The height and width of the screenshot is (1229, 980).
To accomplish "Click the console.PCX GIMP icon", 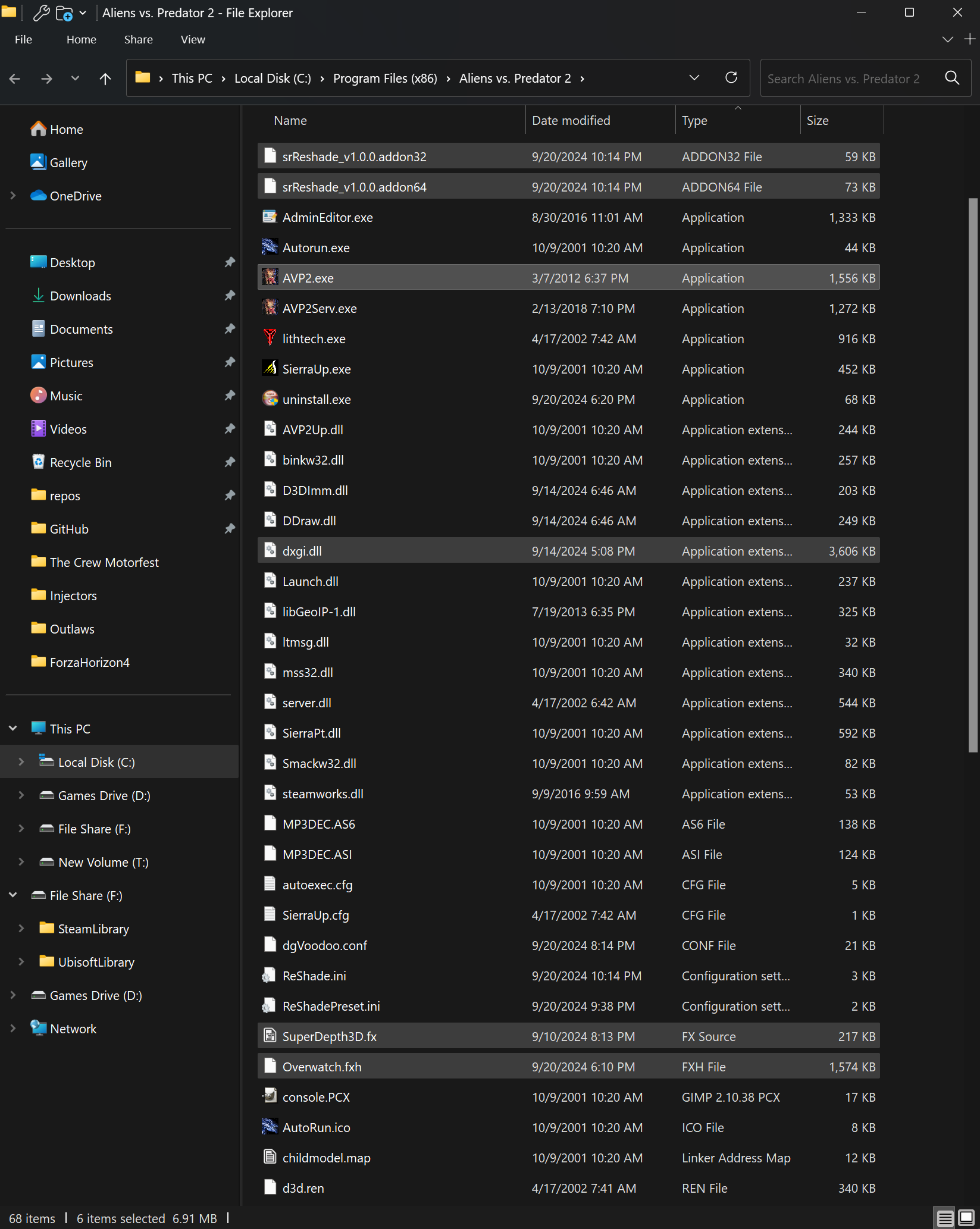I will tap(270, 1097).
